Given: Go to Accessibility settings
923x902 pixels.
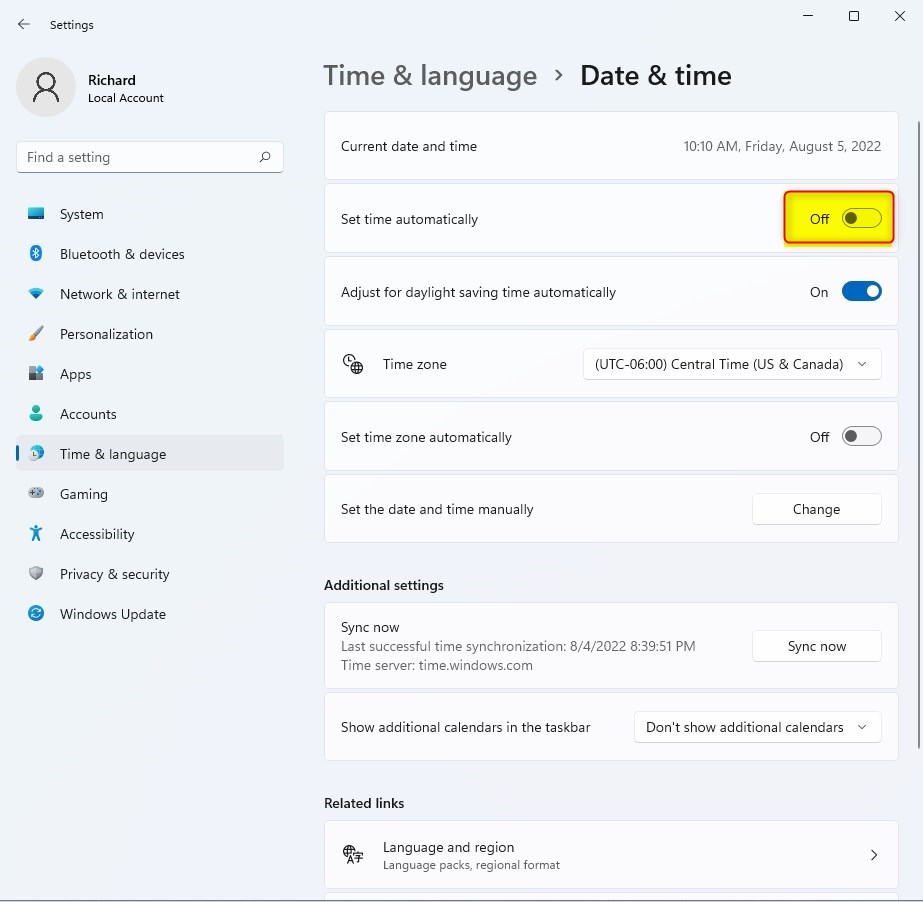Looking at the screenshot, I should 150,534.
